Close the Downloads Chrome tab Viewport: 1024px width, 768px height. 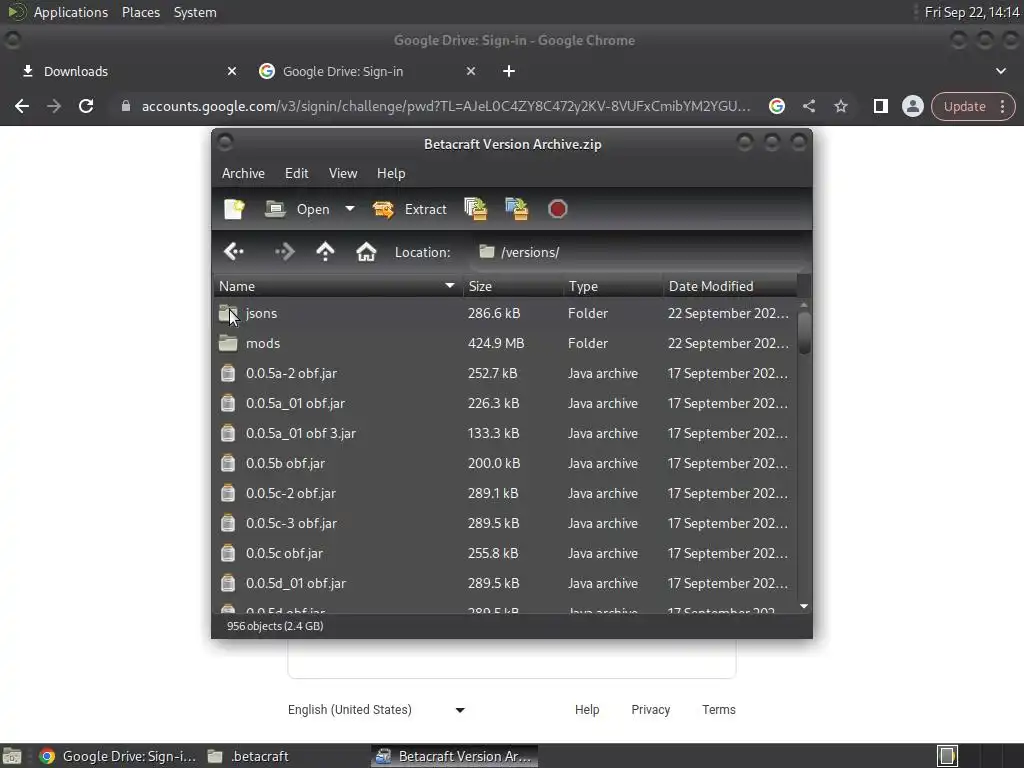tap(232, 71)
